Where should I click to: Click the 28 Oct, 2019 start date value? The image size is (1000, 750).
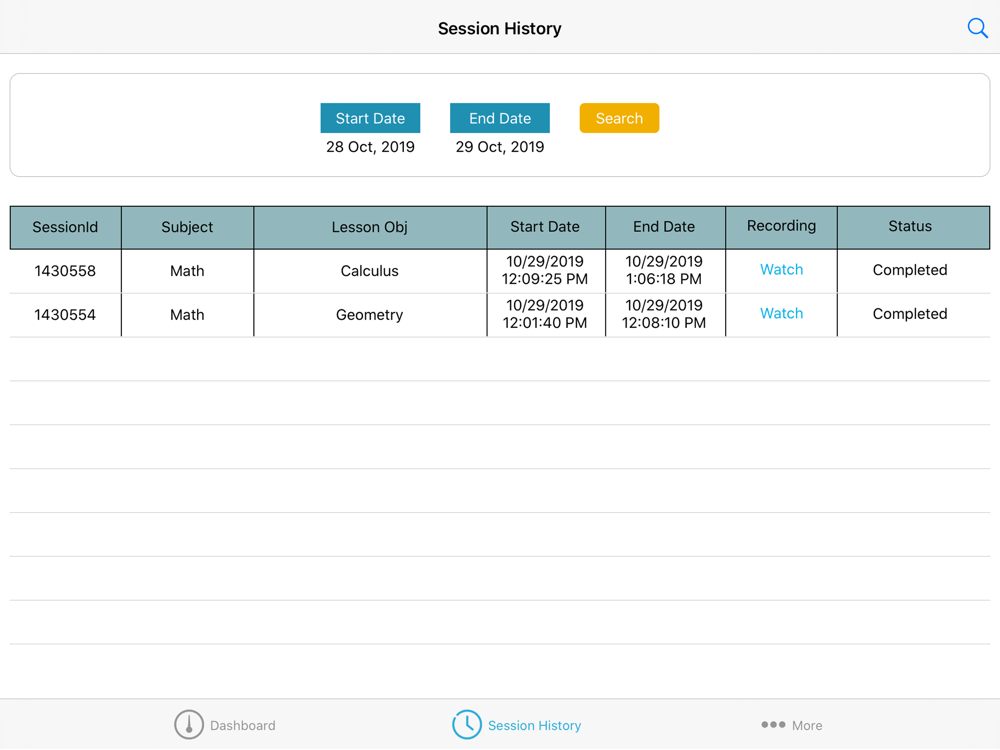pos(371,147)
